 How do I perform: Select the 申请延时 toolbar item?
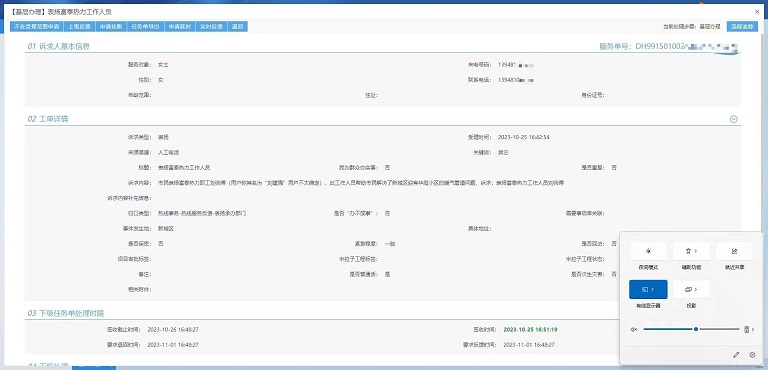pos(180,27)
